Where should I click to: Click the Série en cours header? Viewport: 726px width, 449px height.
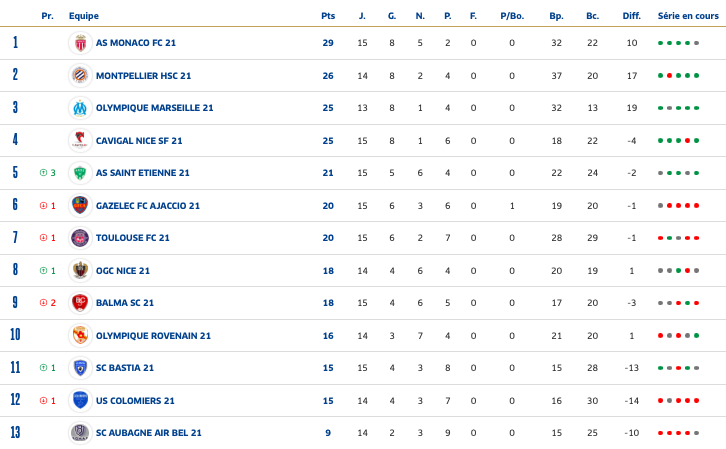pos(687,16)
